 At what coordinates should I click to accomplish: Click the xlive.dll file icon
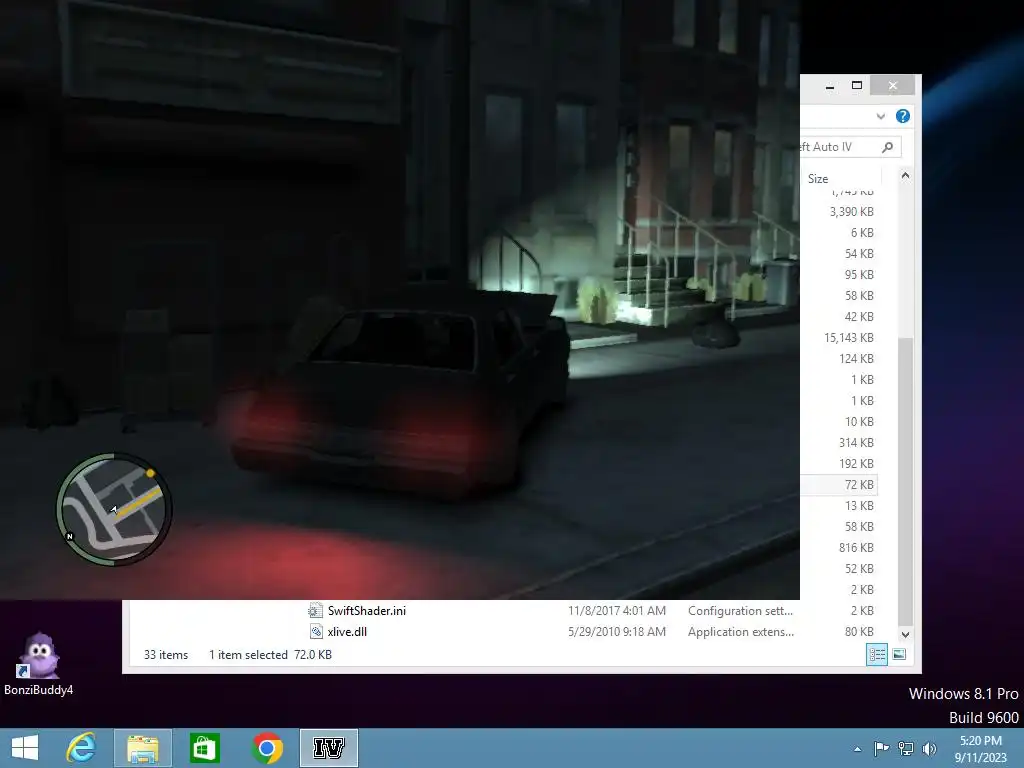tap(315, 632)
